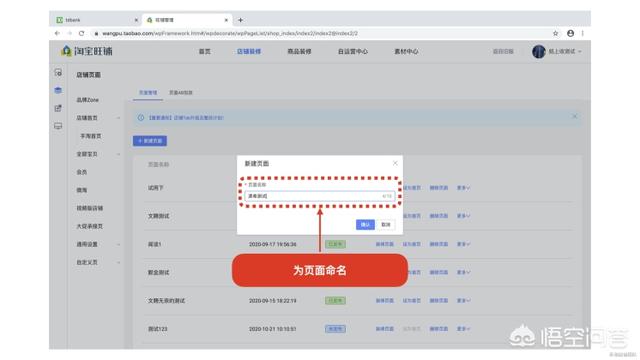Open the first icon in the left rail

(58, 72)
